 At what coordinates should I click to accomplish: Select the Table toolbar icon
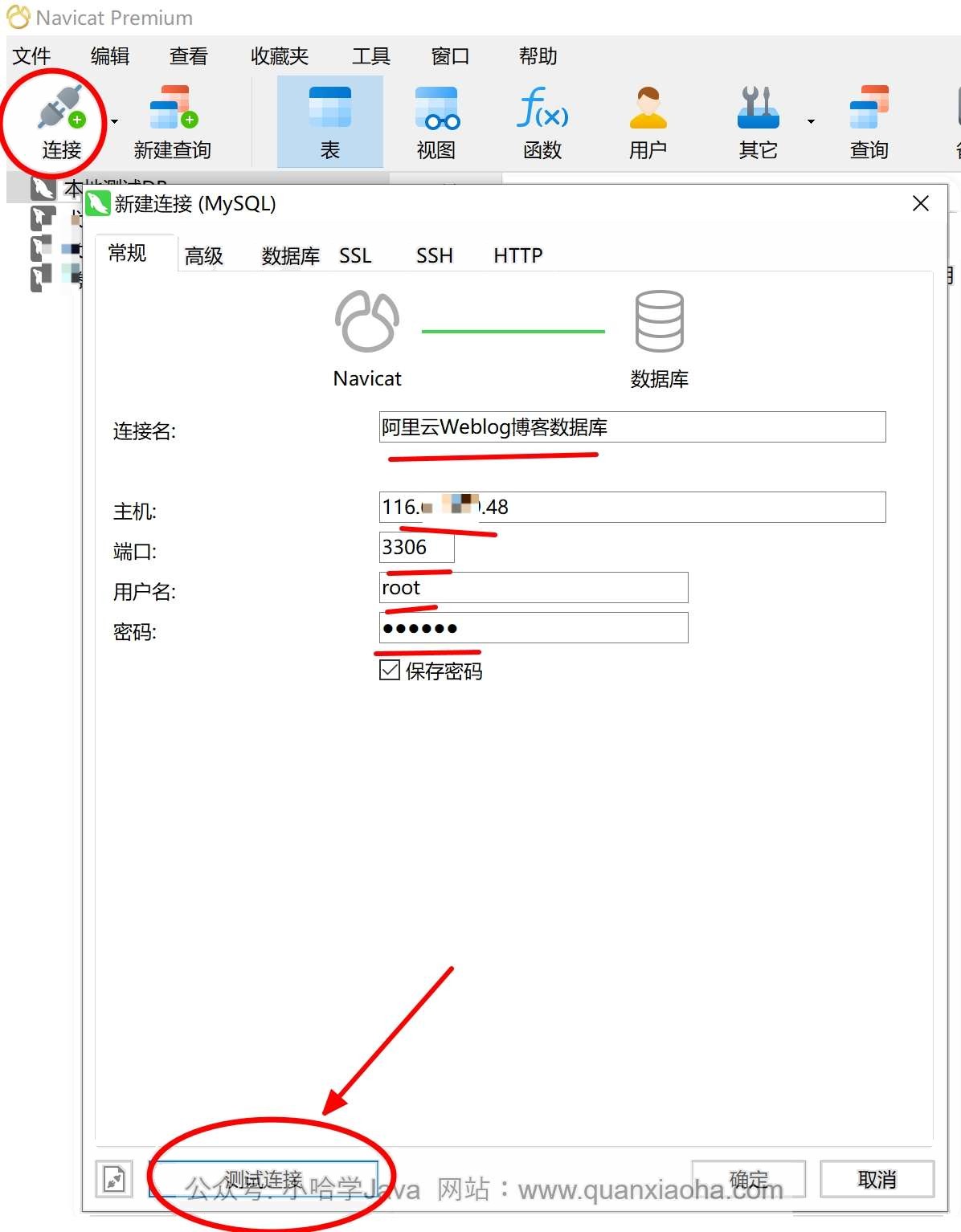pyautogui.click(x=329, y=108)
